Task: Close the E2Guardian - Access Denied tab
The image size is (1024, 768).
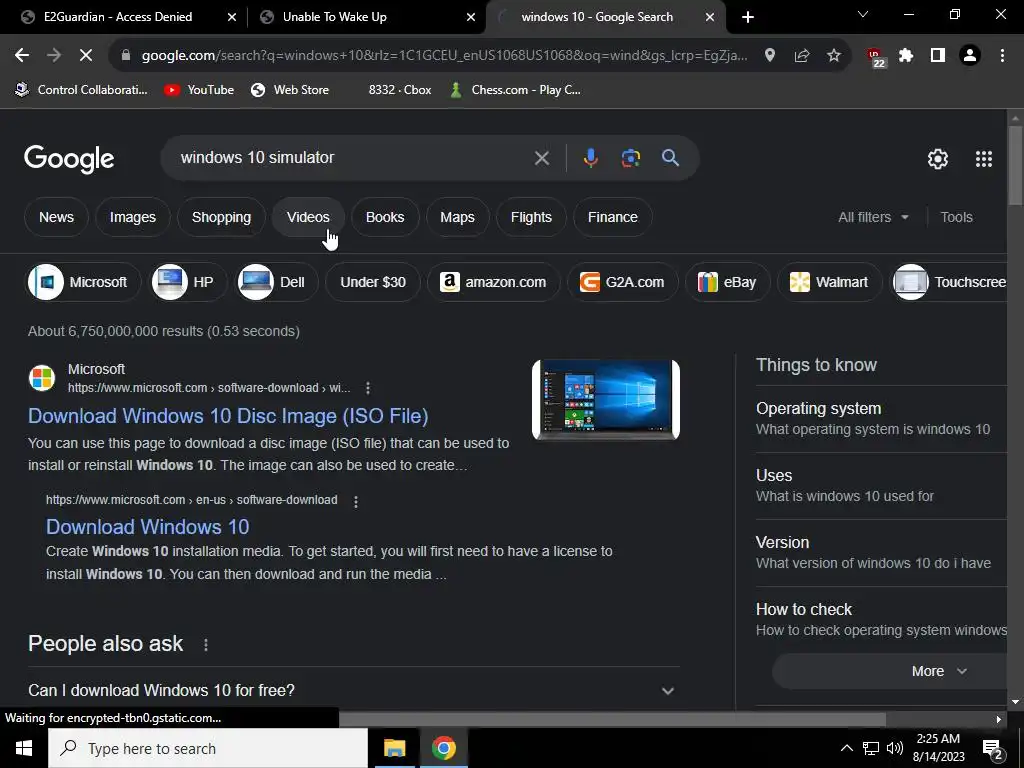Action: (231, 17)
